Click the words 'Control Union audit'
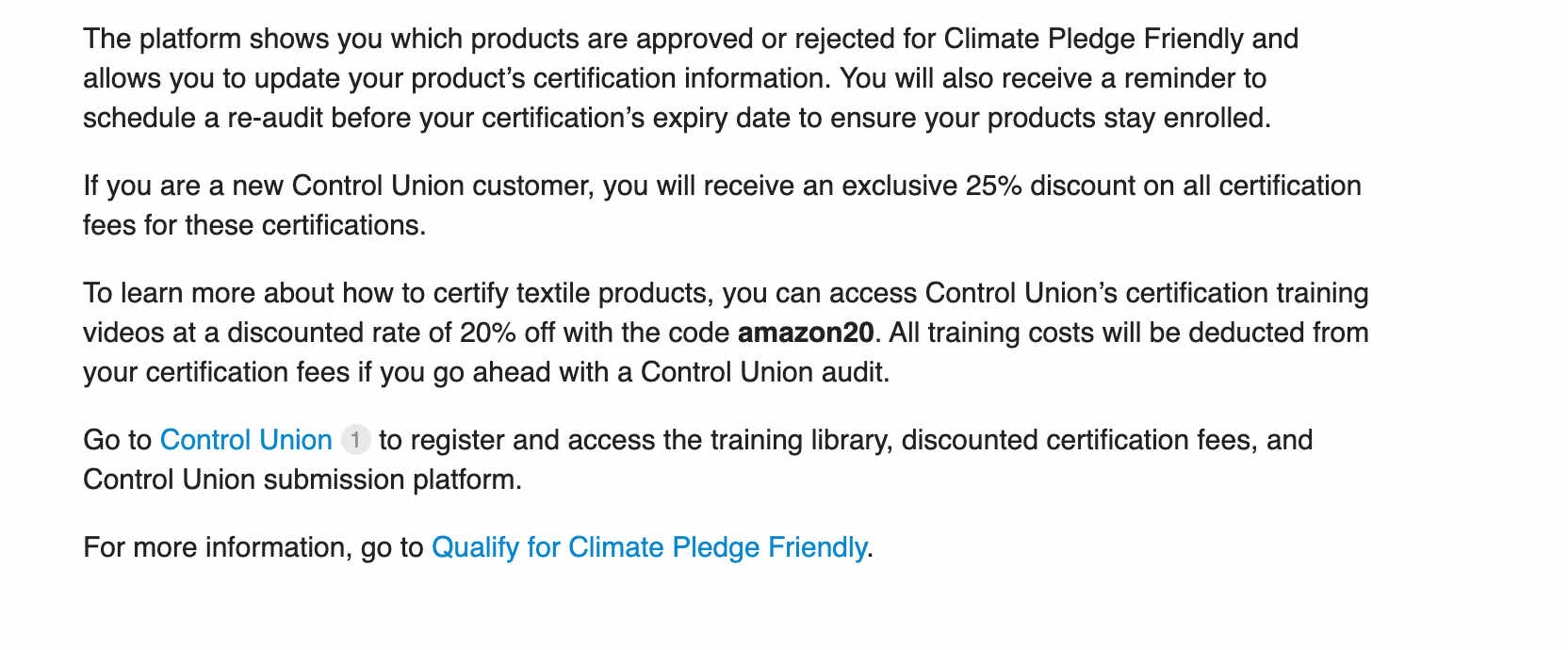Screen dimensions: 1568x650 (x=763, y=372)
